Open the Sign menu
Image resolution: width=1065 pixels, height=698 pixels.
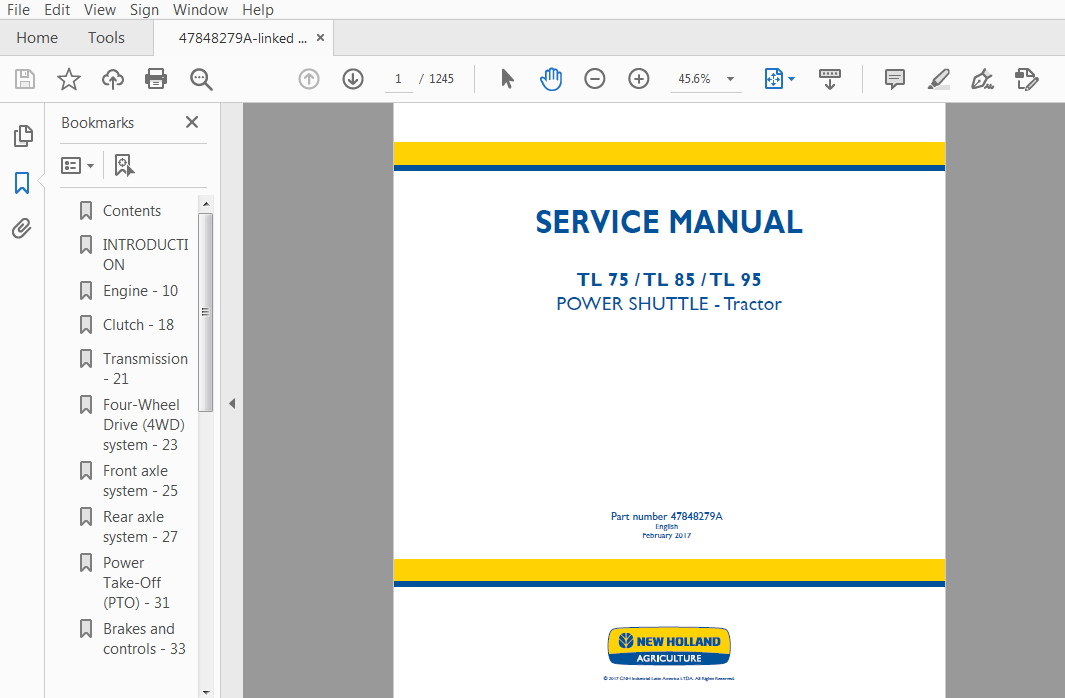pyautogui.click(x=144, y=10)
